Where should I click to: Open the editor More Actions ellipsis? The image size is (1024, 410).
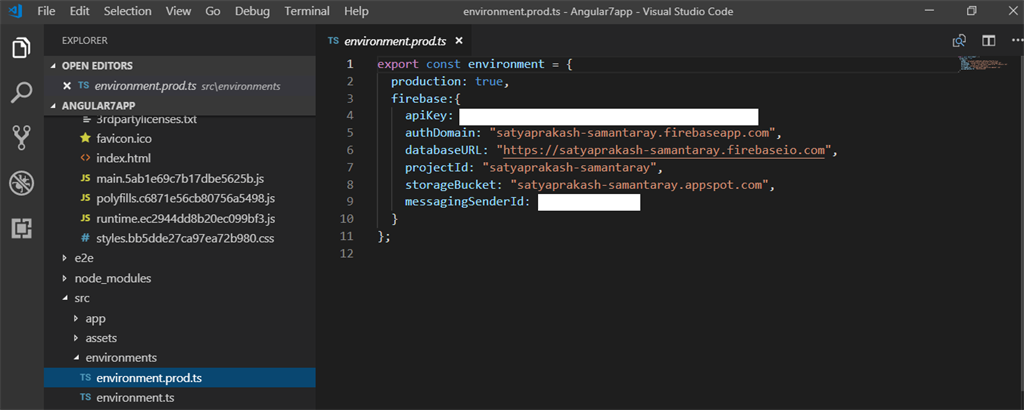tap(1017, 40)
